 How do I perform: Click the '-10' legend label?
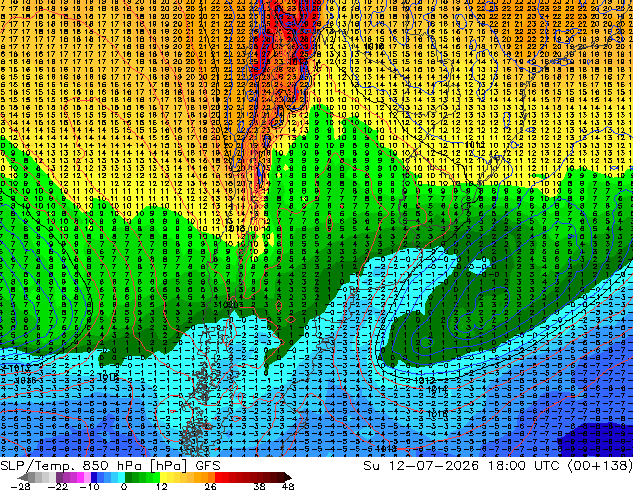[89, 486]
